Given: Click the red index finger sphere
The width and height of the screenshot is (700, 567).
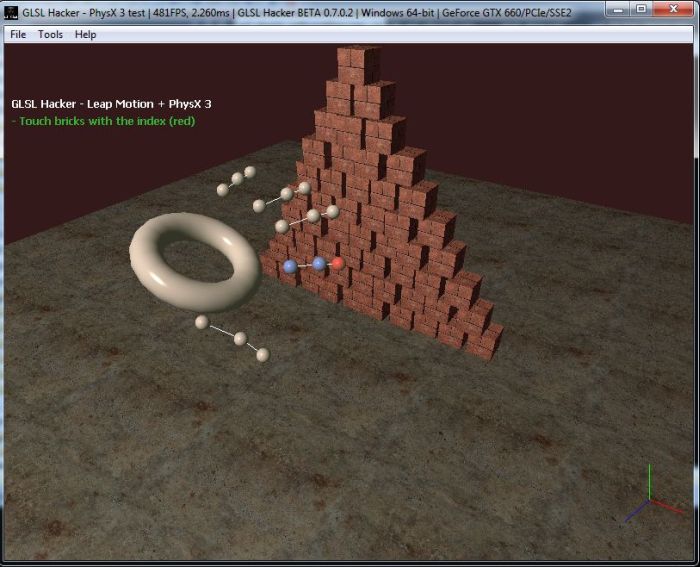Looking at the screenshot, I should [x=338, y=263].
